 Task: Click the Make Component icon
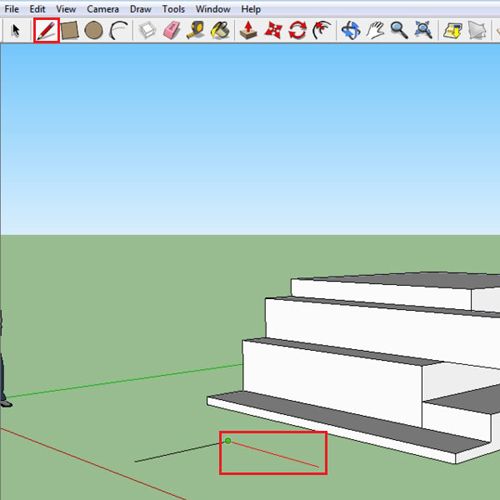(147, 30)
